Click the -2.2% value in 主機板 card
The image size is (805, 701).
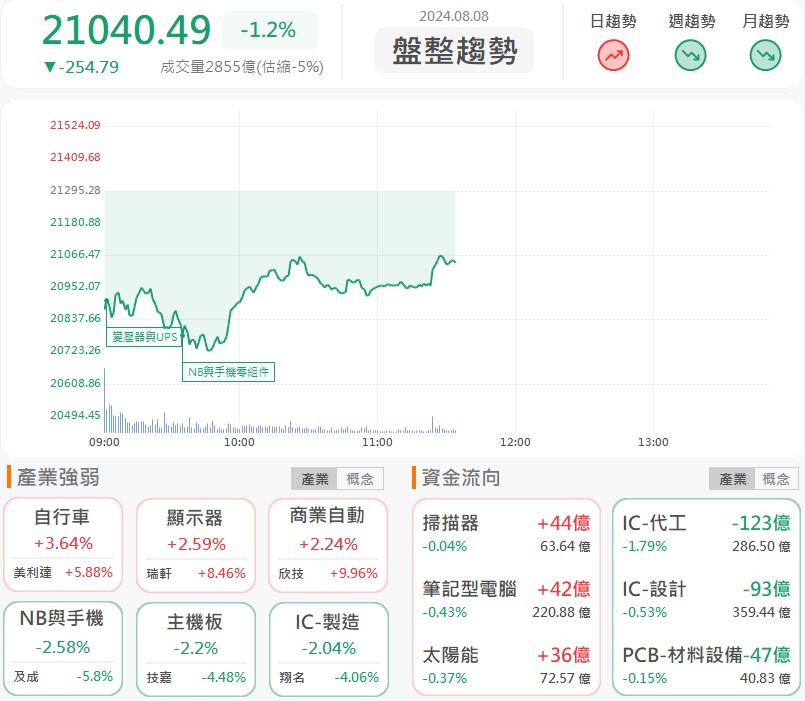(196, 649)
